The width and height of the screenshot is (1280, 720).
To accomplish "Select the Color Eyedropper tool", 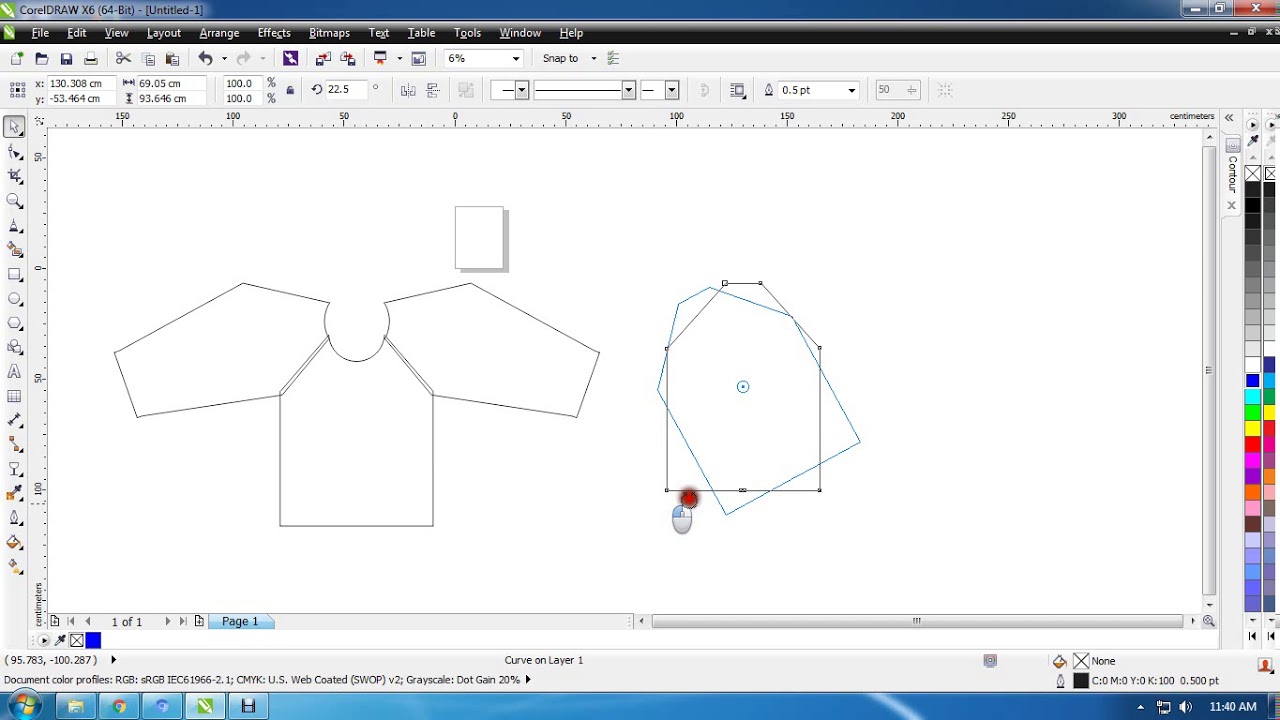I will pos(15,494).
